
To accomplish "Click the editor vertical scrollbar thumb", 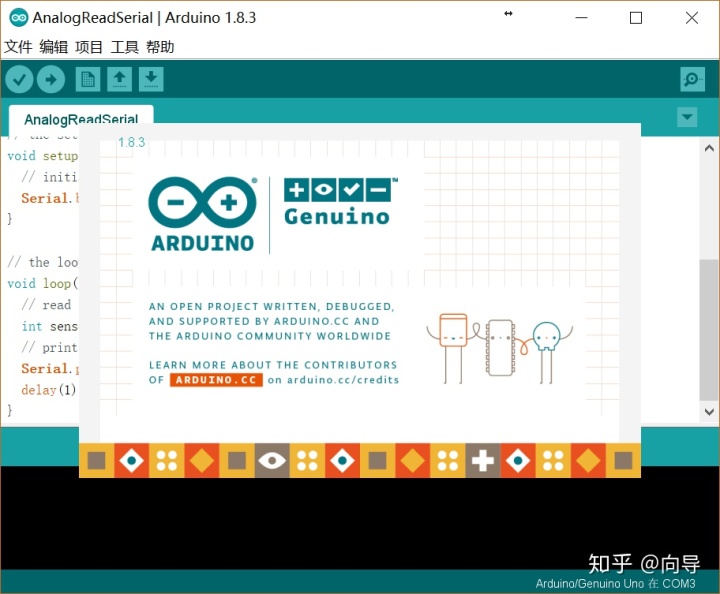I will click(x=709, y=331).
